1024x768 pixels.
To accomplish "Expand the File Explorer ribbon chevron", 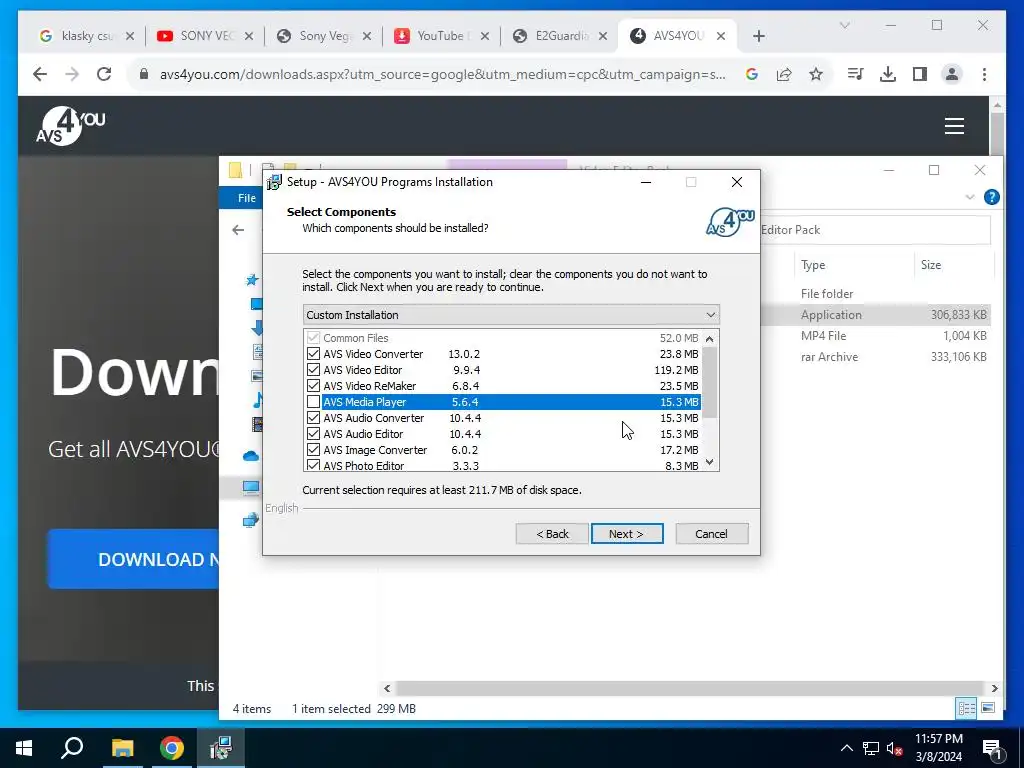I will [970, 197].
